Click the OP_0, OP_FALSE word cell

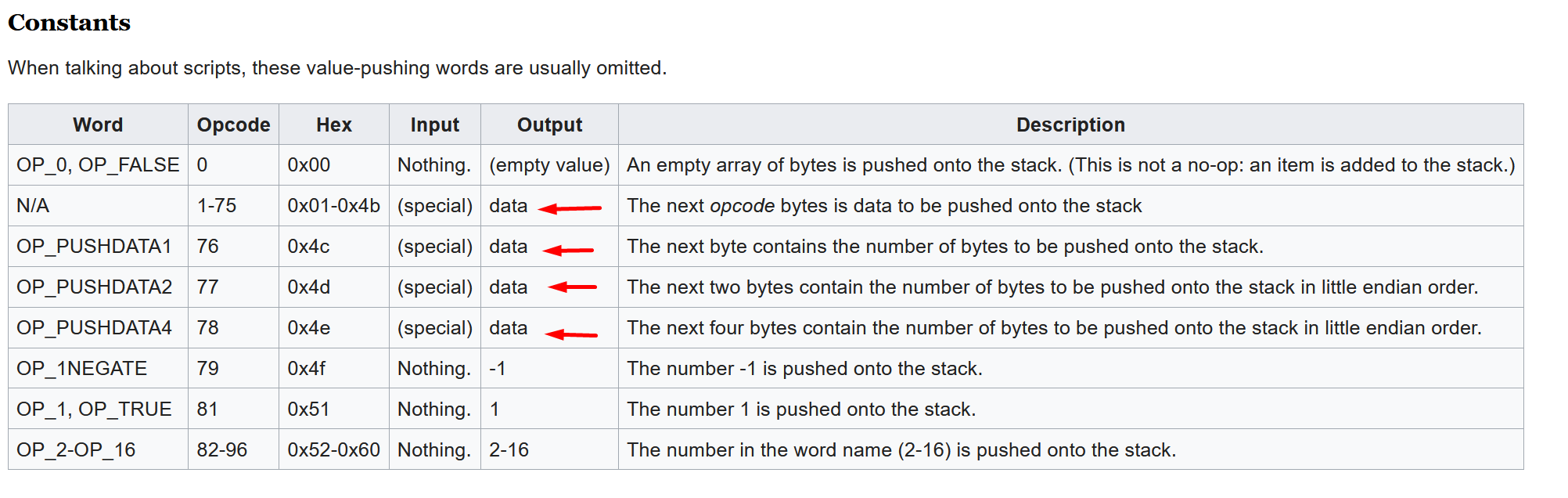click(x=98, y=165)
